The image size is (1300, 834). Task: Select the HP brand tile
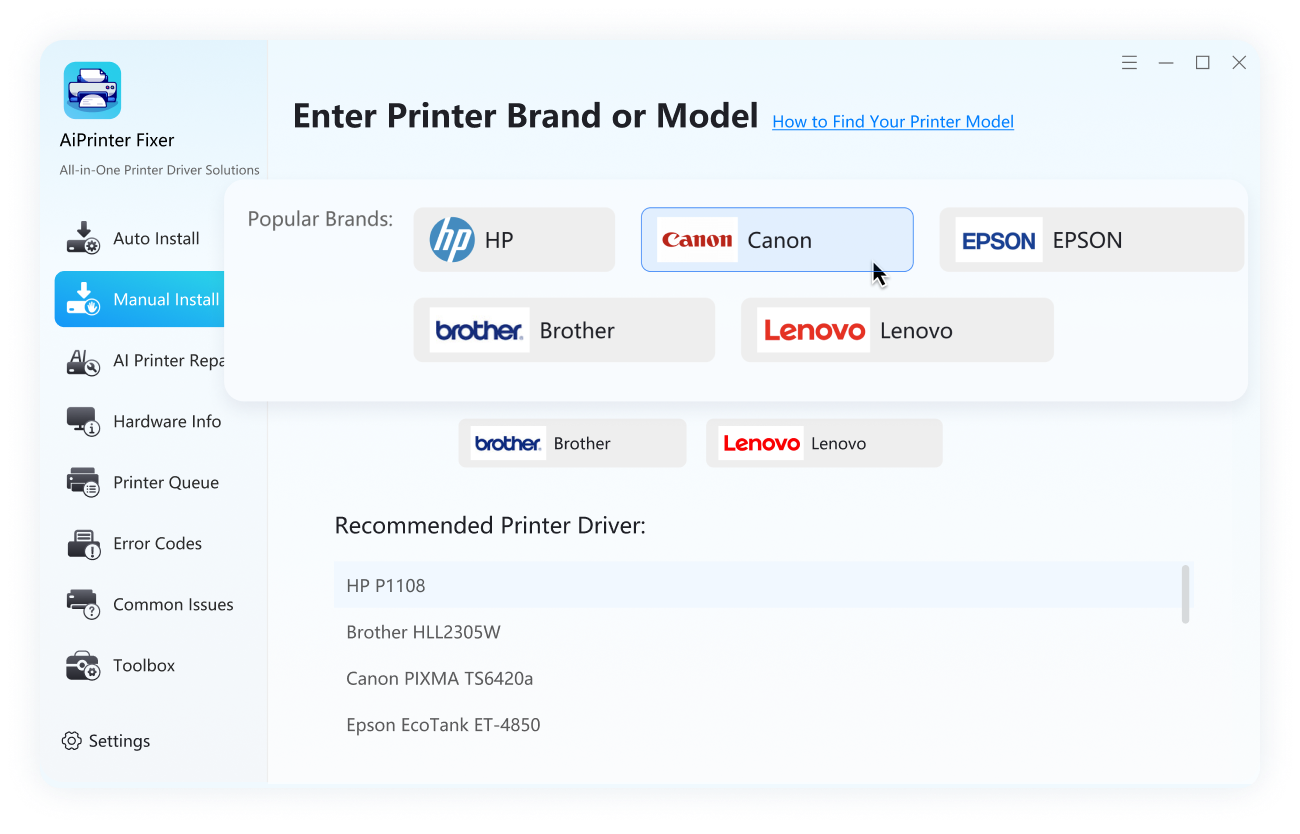514,239
